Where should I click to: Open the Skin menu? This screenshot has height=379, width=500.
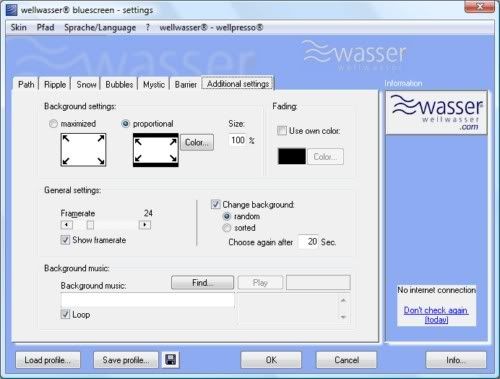pos(18,27)
